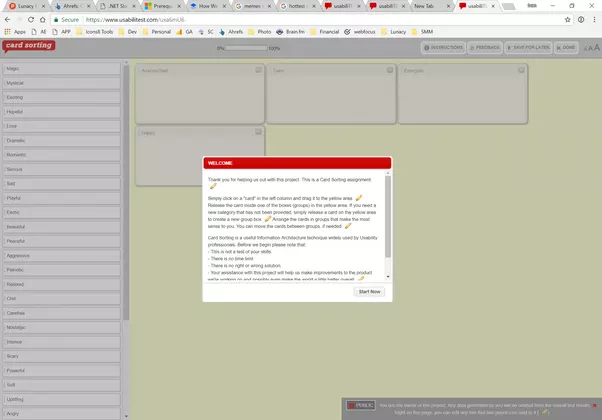Image resolution: width=602 pixels, height=420 pixels.
Task: Select the Relaxed card
Action: [61, 284]
